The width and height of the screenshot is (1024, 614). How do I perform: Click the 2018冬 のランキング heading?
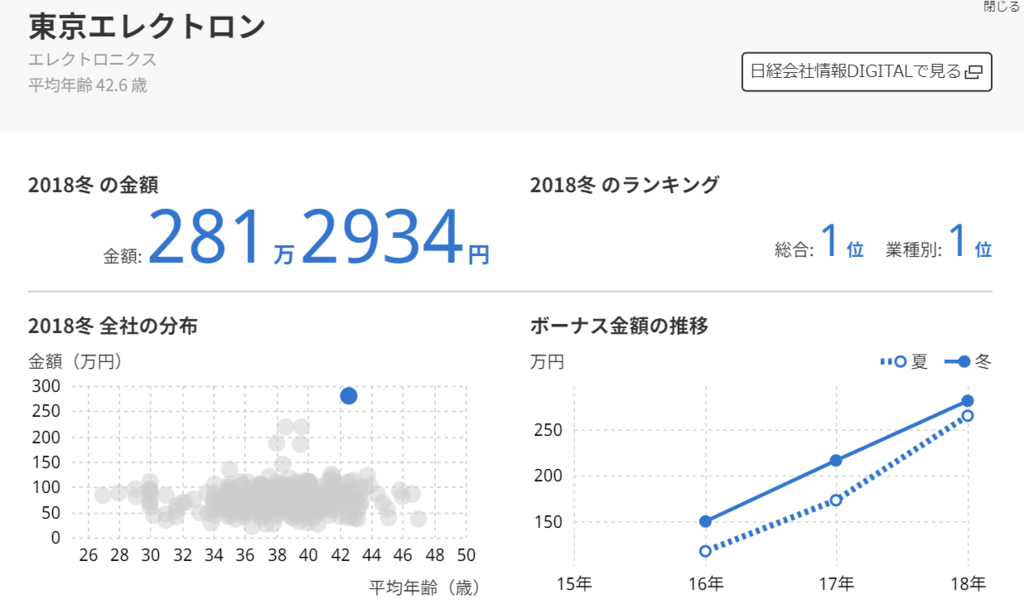click(x=624, y=185)
